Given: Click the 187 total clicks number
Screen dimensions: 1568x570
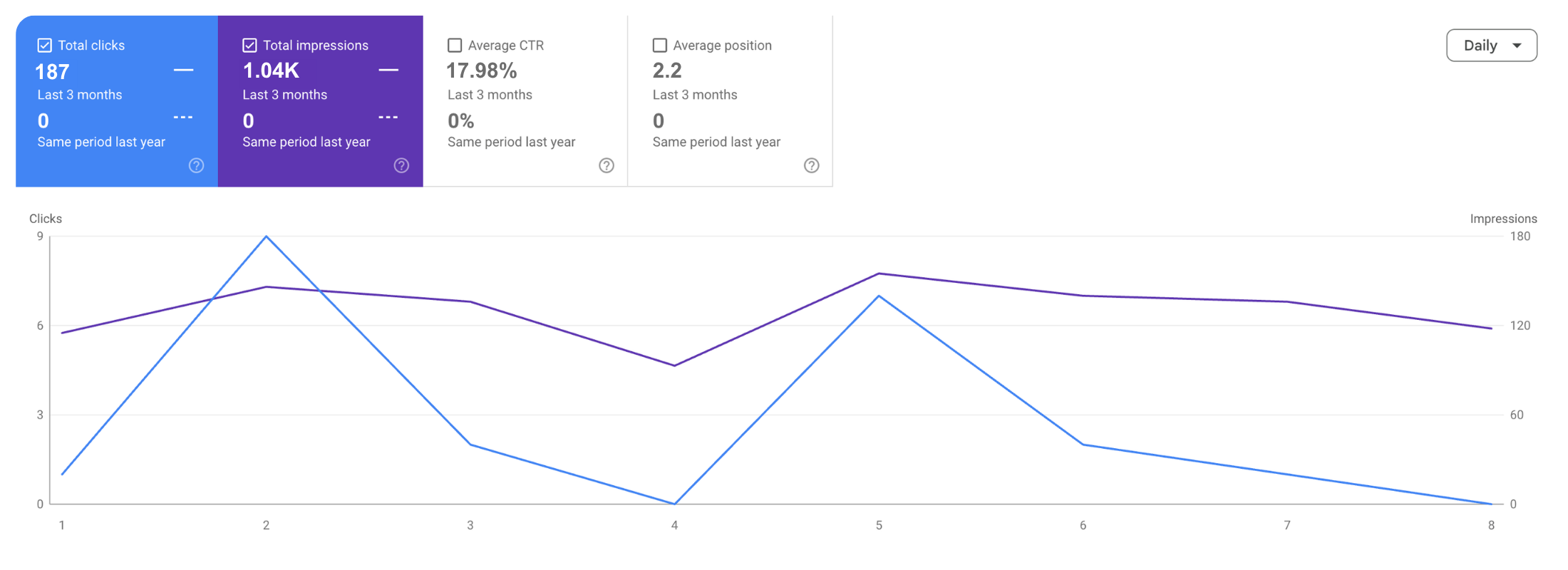Looking at the screenshot, I should (x=52, y=72).
